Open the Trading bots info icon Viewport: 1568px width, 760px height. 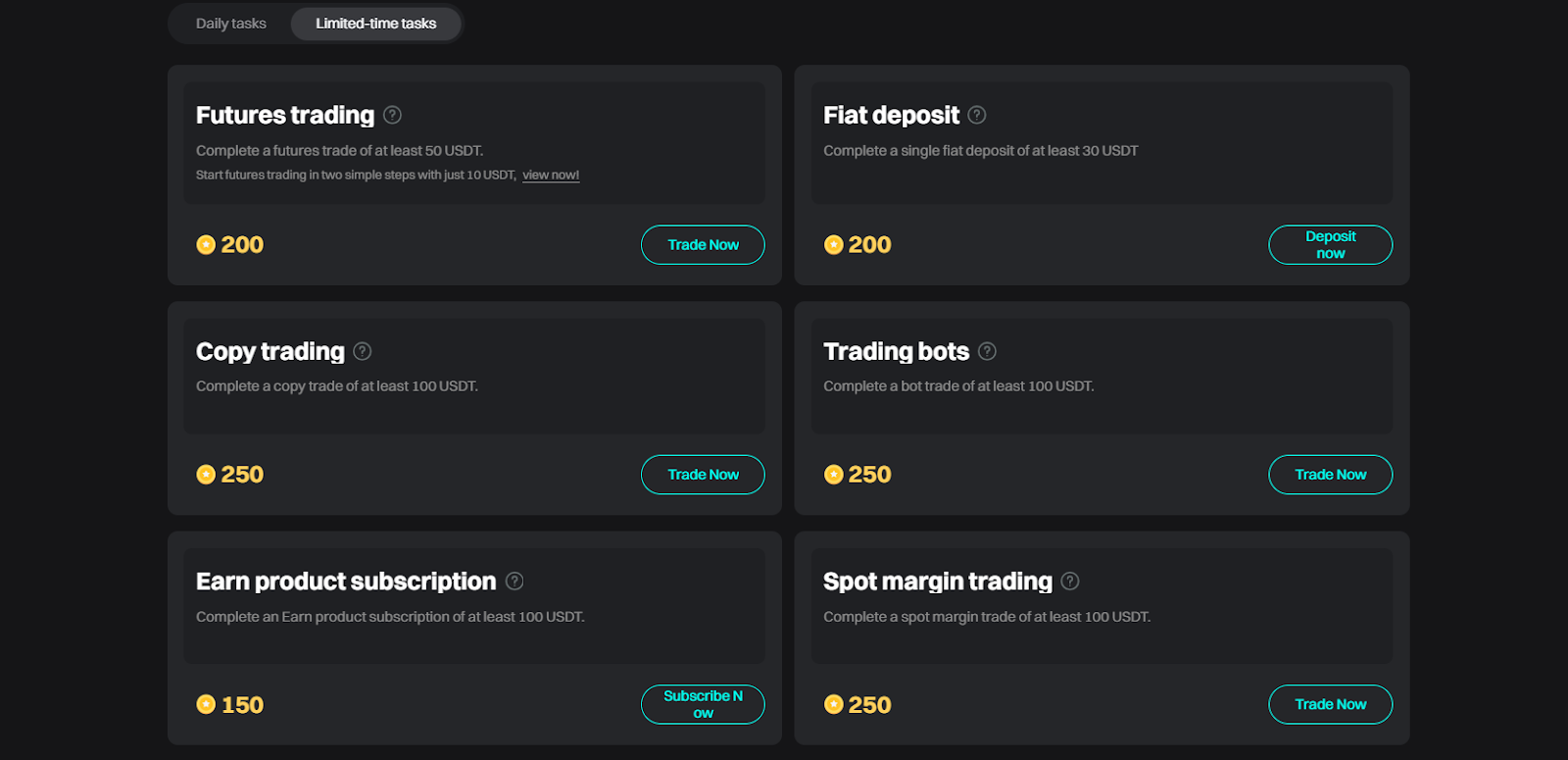(x=988, y=351)
